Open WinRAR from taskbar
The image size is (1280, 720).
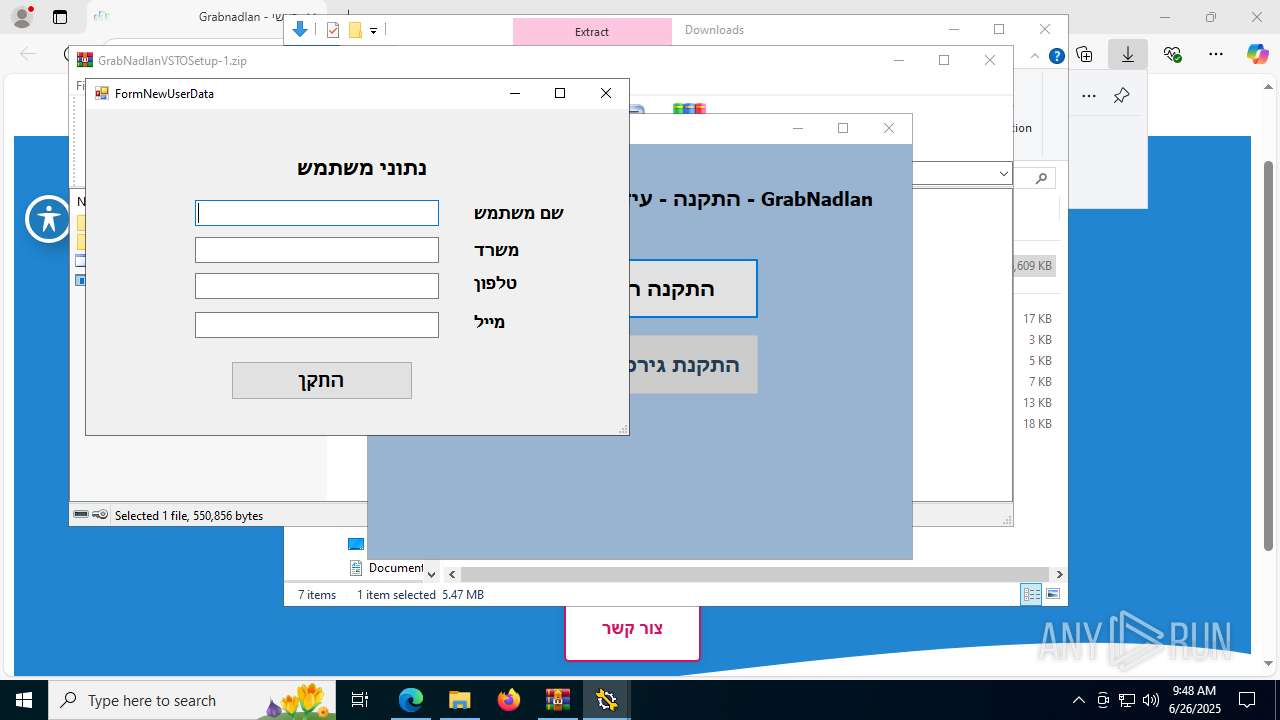(557, 700)
